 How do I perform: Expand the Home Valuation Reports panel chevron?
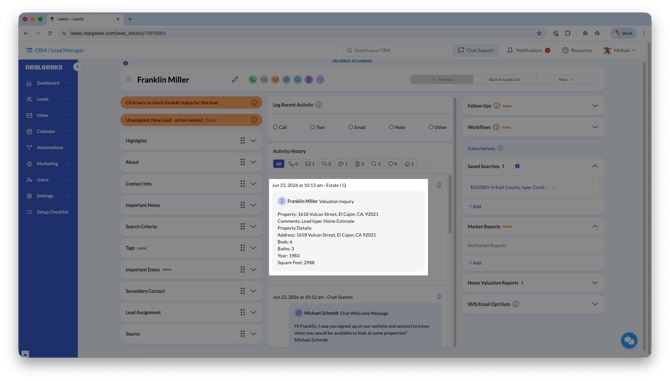595,283
